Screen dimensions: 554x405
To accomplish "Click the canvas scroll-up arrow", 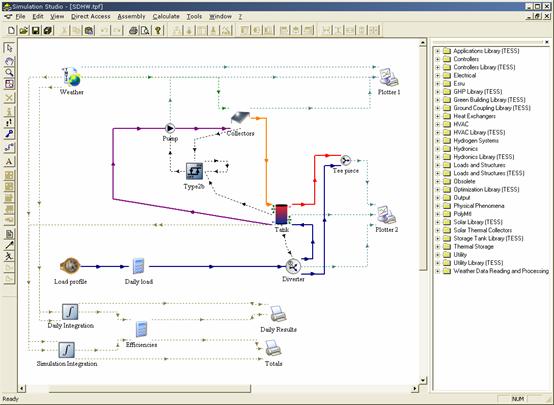I will pyautogui.click(x=423, y=43).
